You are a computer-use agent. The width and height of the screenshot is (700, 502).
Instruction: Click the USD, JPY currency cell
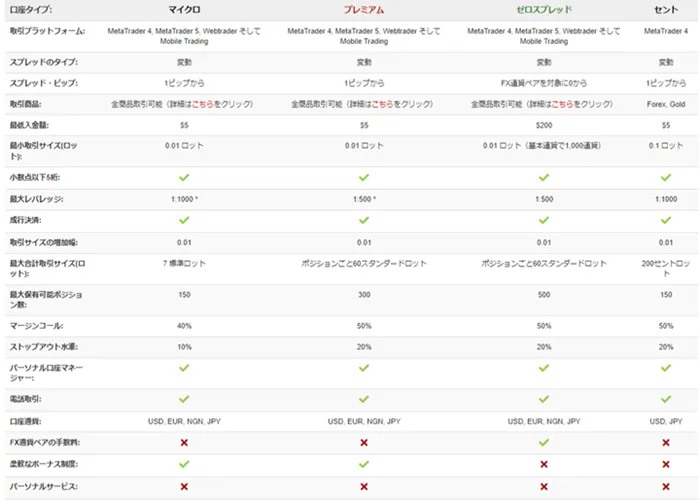(x=666, y=421)
